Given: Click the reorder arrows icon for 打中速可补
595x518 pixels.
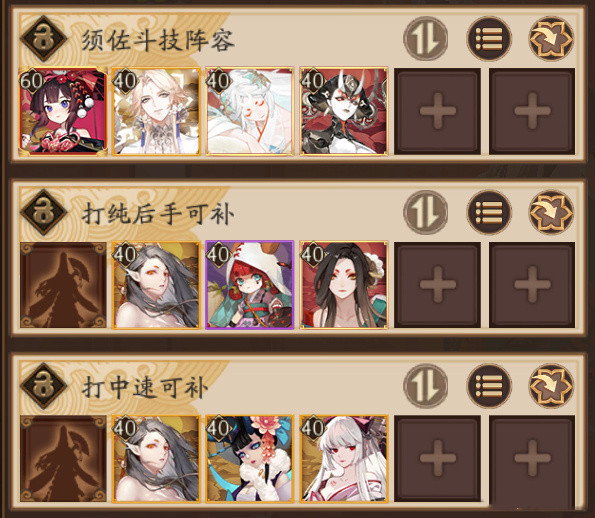Looking at the screenshot, I should point(426,386).
